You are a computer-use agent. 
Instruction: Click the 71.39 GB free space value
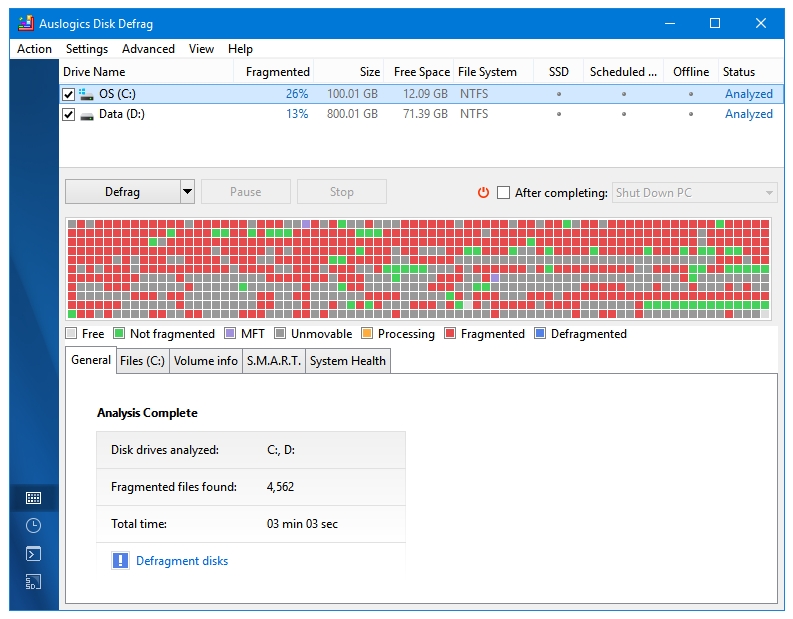tap(425, 114)
